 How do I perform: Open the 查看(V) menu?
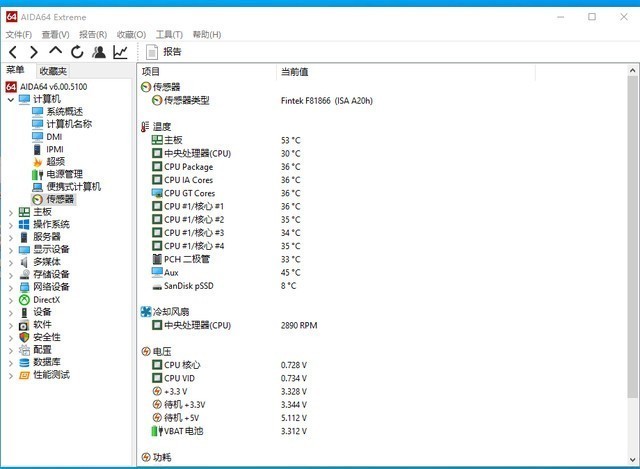55,35
